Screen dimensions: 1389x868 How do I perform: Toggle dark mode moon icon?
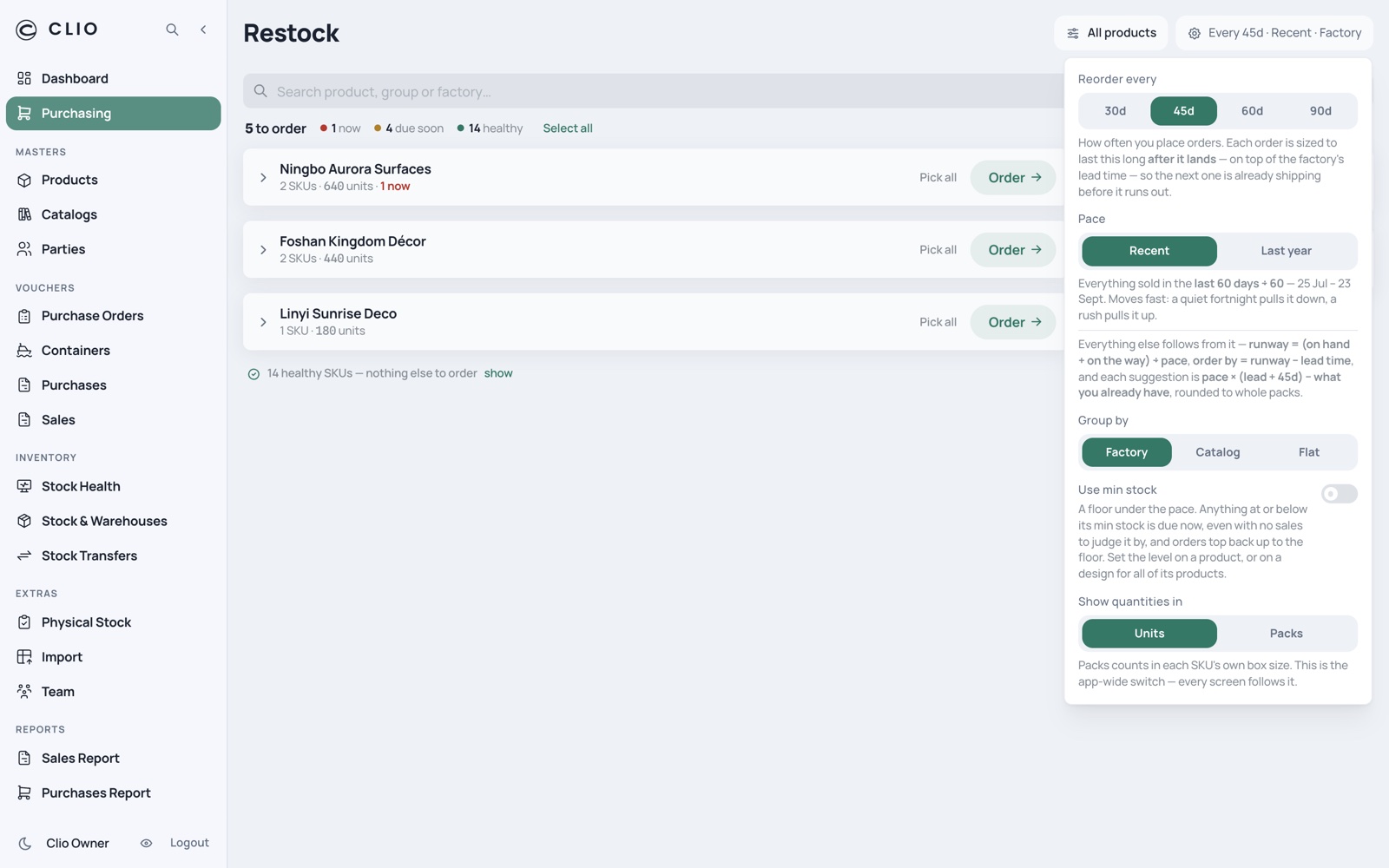(x=25, y=843)
